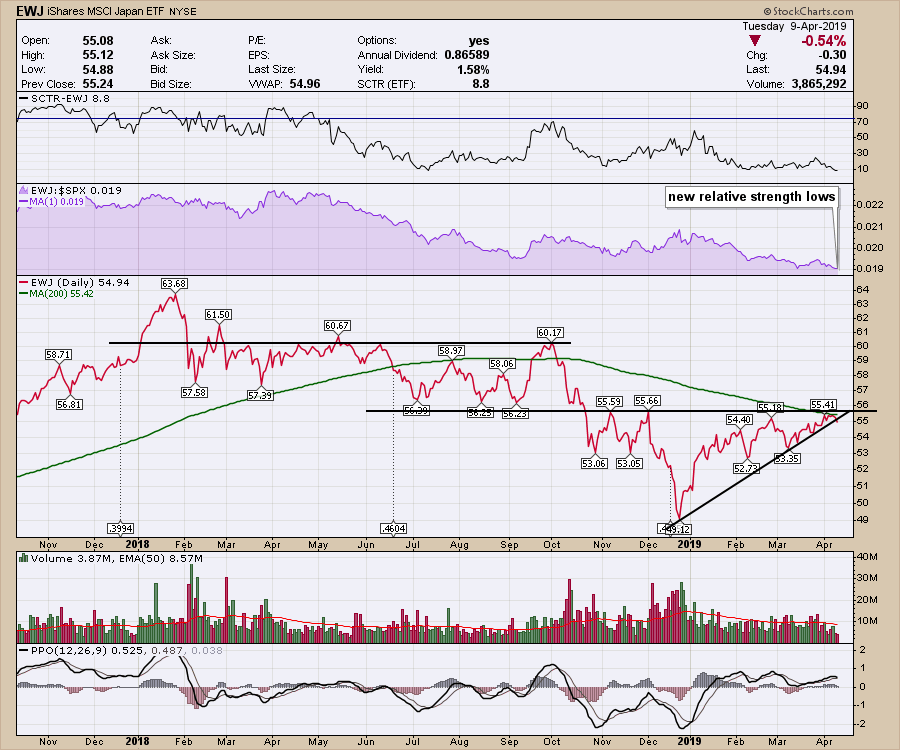Click the 55.18 price label
The height and width of the screenshot is (750, 900).
coord(770,407)
